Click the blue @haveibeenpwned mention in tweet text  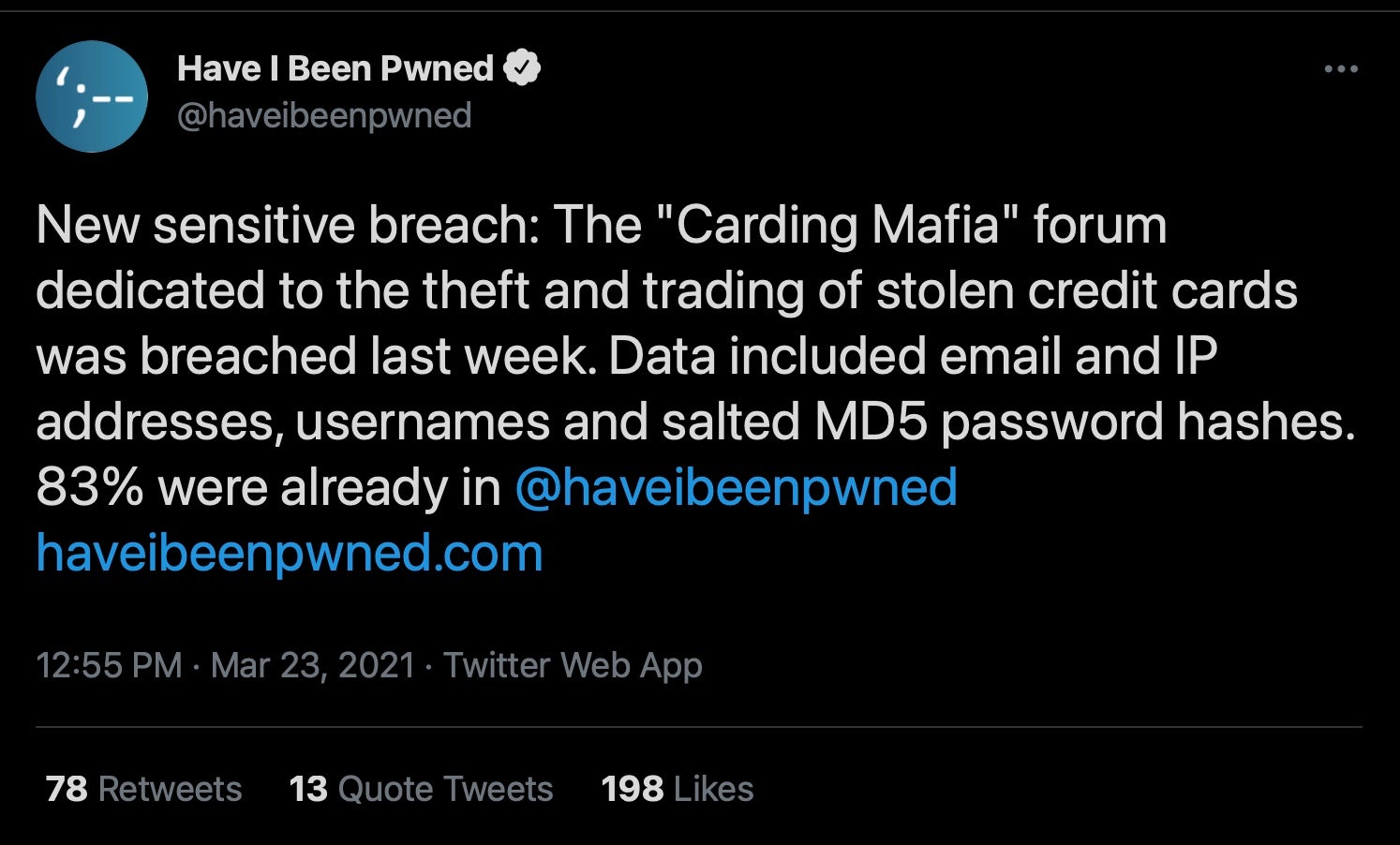pos(736,488)
